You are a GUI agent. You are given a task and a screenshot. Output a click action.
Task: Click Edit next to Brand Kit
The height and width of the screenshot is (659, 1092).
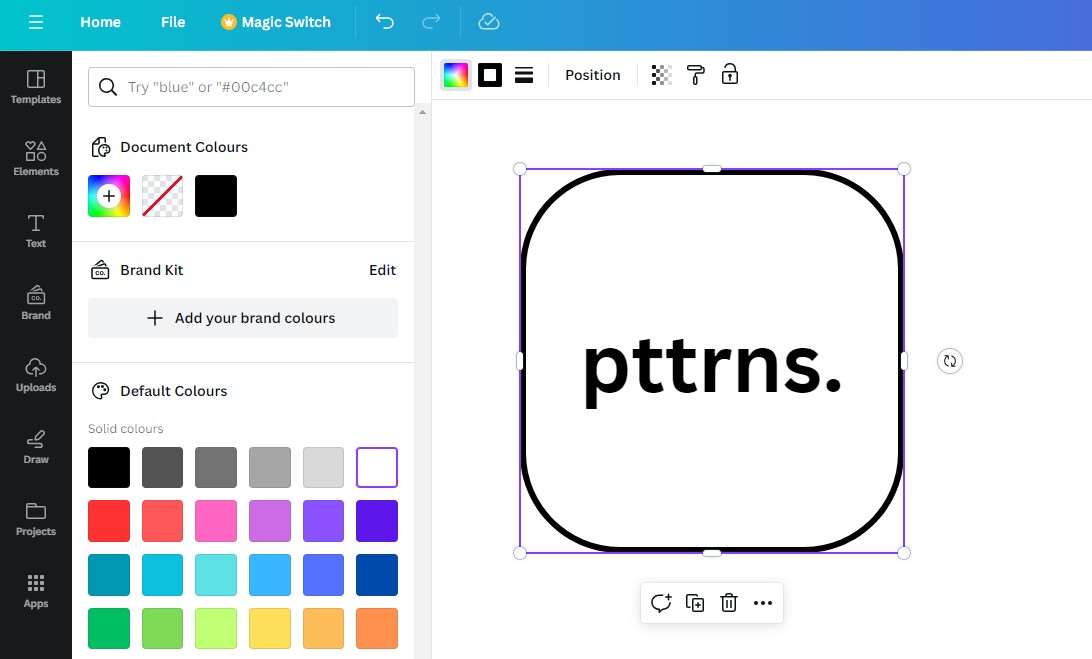tap(382, 270)
